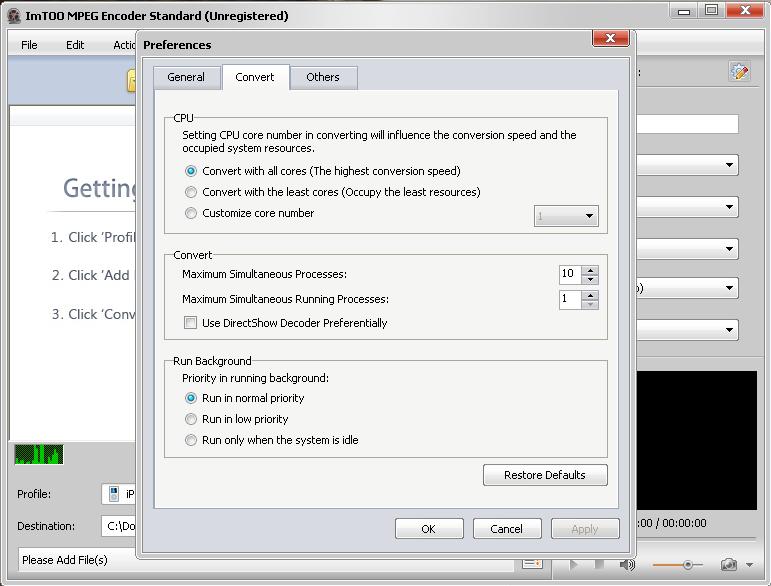Click the Stop button in the preview panel

point(598,564)
